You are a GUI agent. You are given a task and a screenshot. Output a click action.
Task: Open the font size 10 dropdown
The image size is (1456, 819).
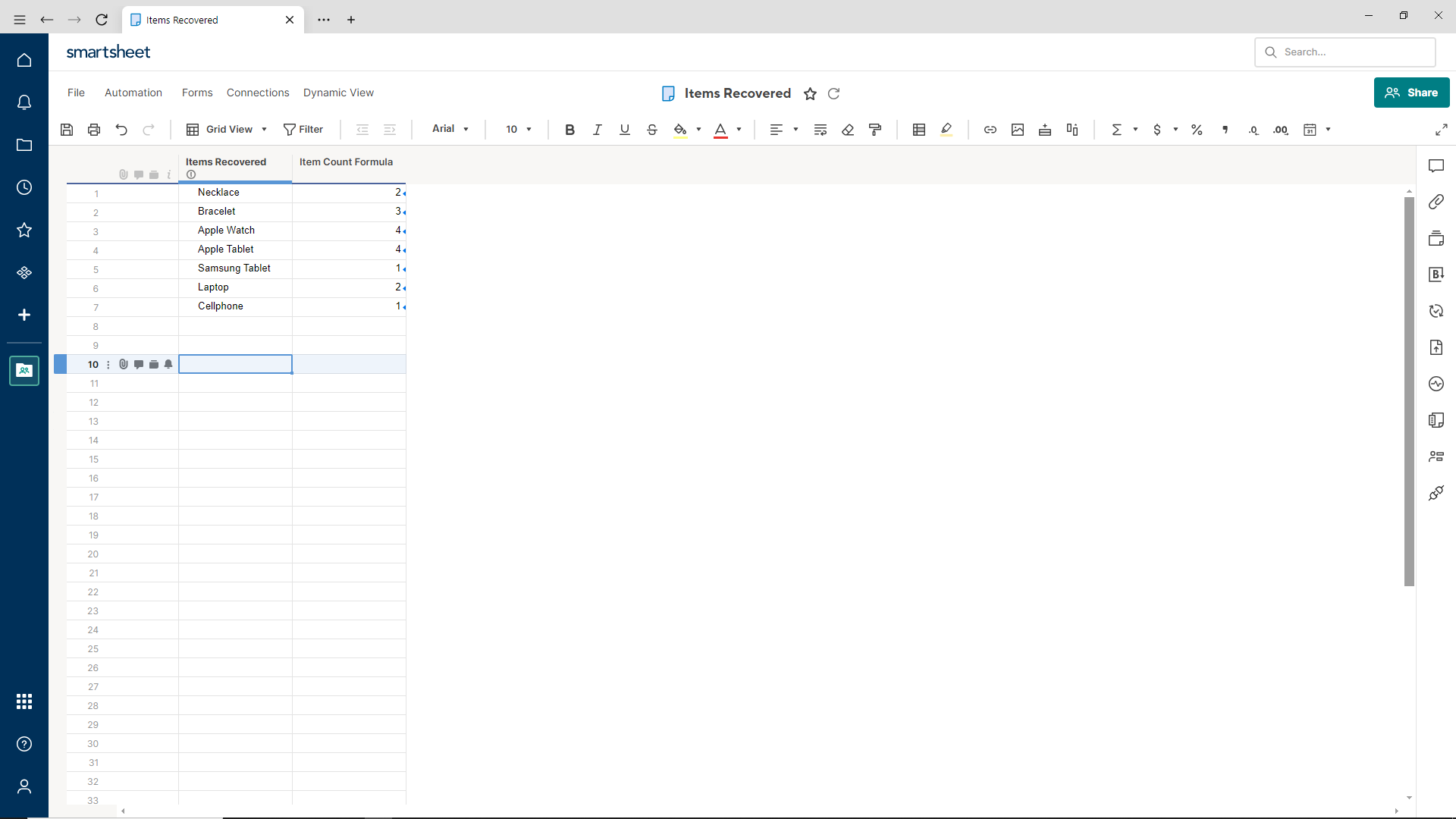pos(519,130)
